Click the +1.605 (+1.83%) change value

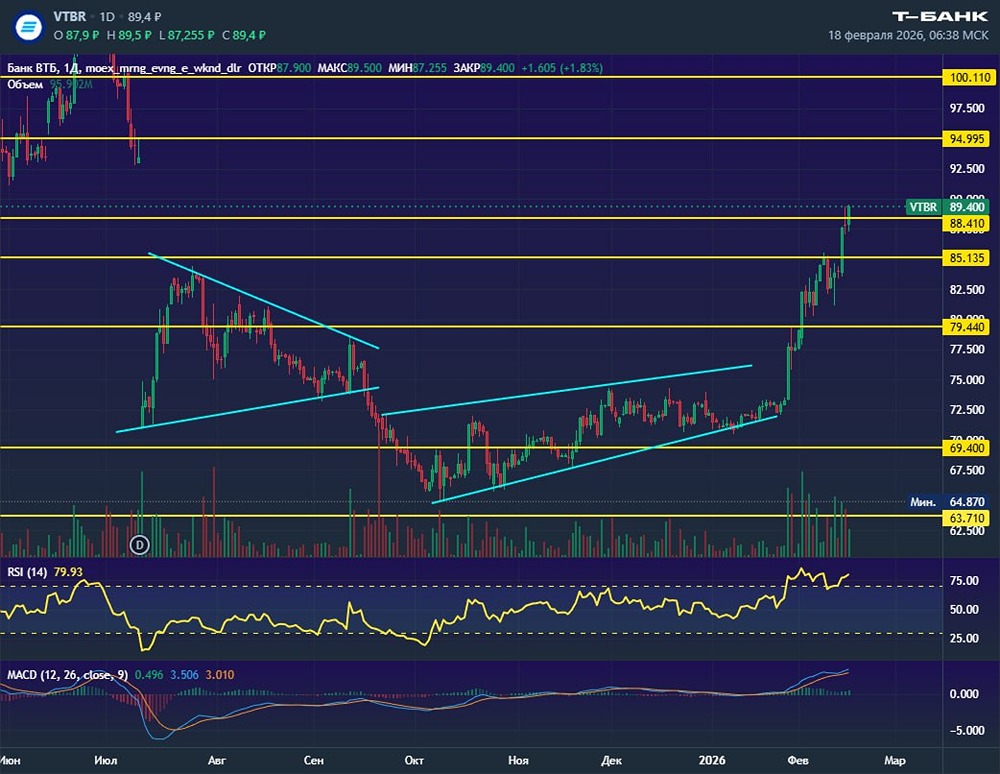pos(561,68)
